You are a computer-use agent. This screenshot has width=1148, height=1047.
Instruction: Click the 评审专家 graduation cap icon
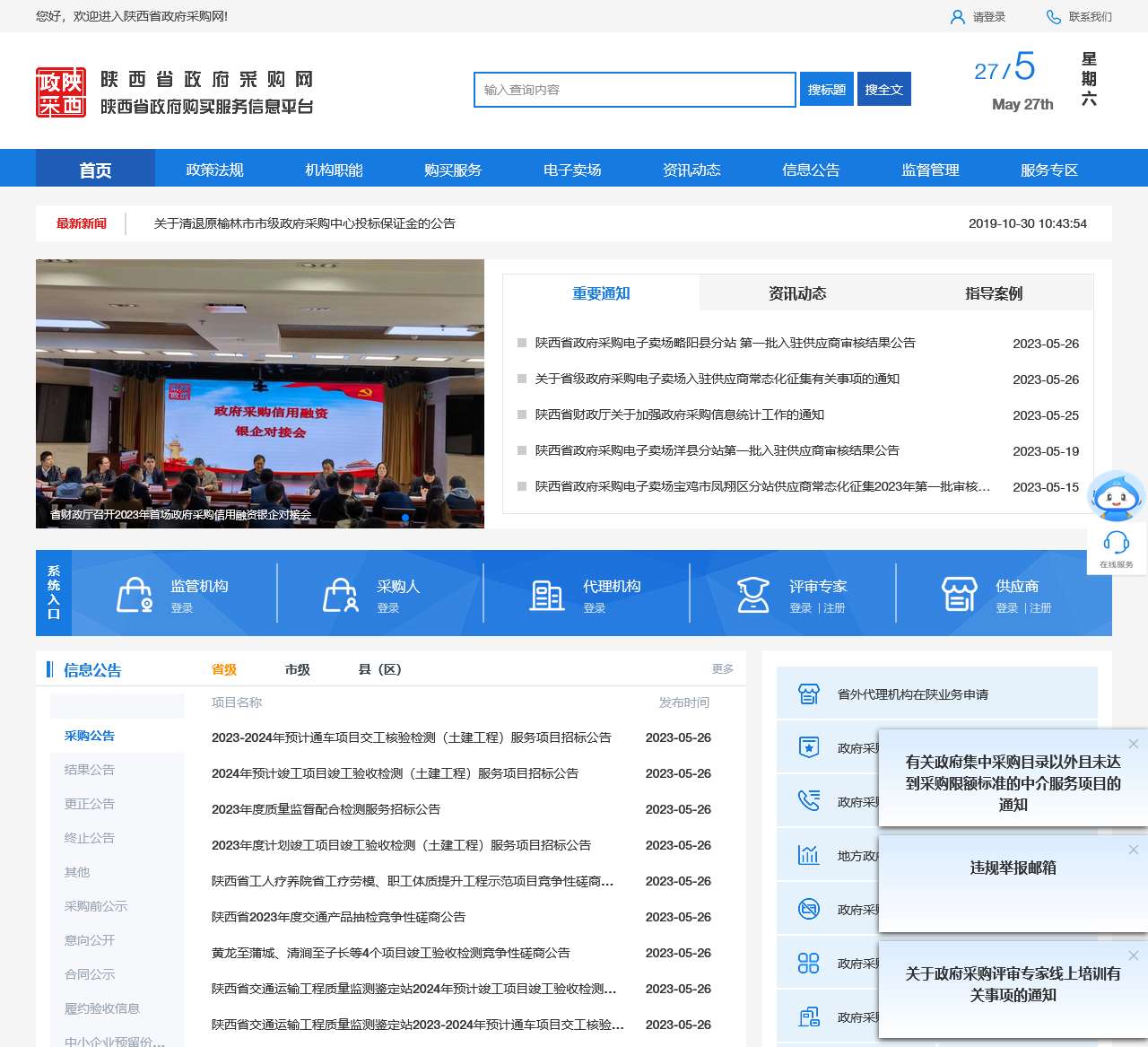753,593
